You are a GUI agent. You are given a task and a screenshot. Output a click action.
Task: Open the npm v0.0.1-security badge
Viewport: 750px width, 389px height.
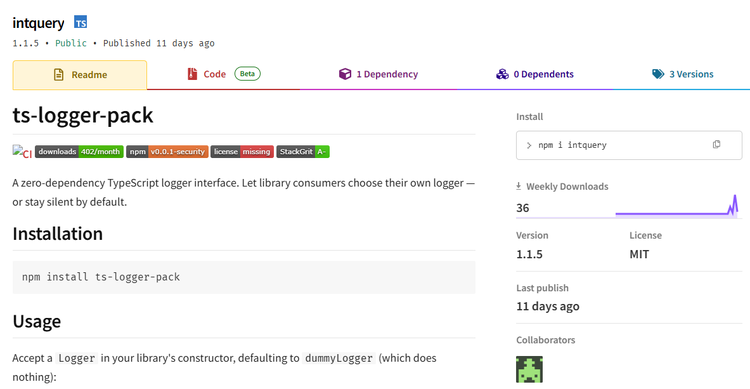tap(167, 152)
